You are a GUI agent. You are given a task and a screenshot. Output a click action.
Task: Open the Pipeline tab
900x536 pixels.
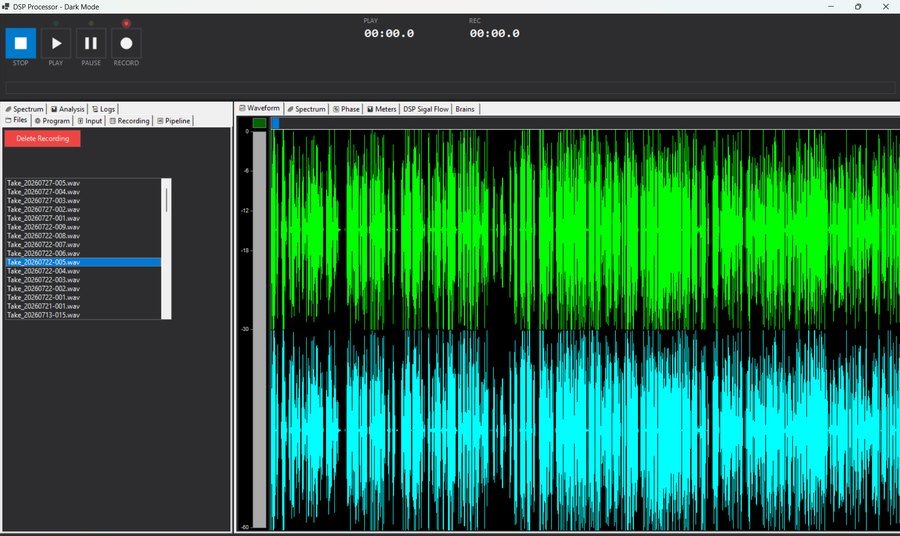click(173, 121)
